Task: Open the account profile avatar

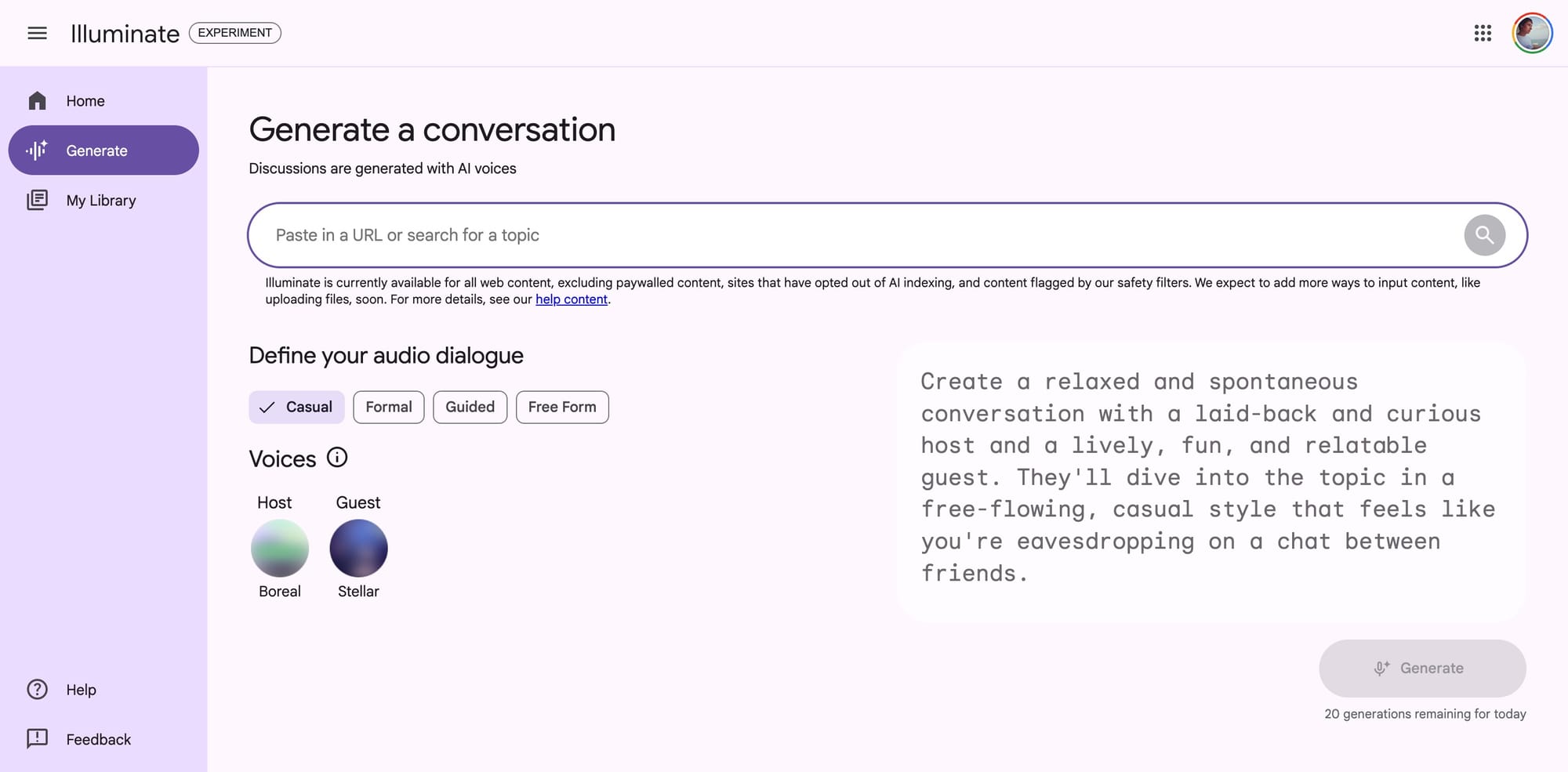Action: (1532, 33)
